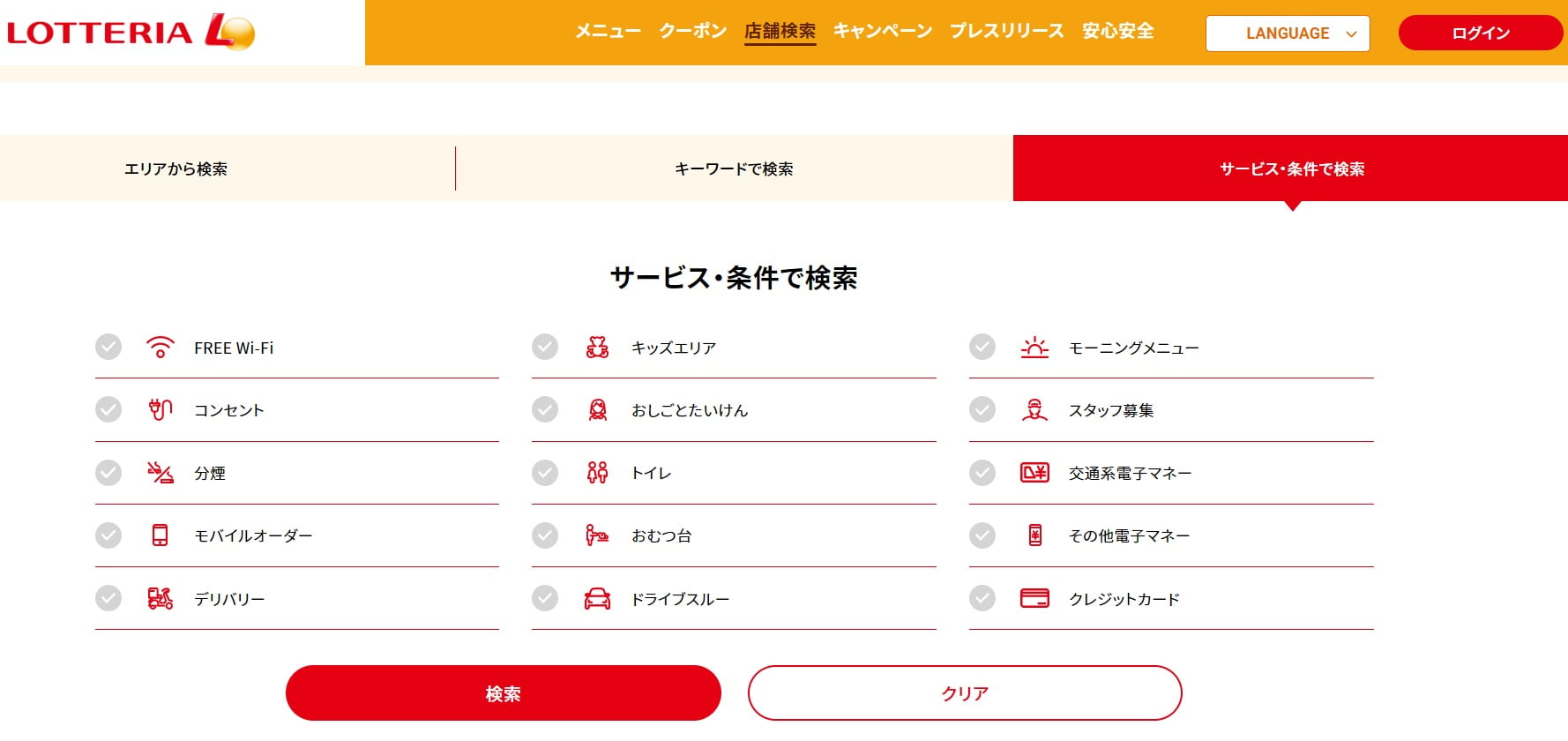Click the LOTTERIA logo
This screenshot has height=741, width=1568.
pos(131,32)
